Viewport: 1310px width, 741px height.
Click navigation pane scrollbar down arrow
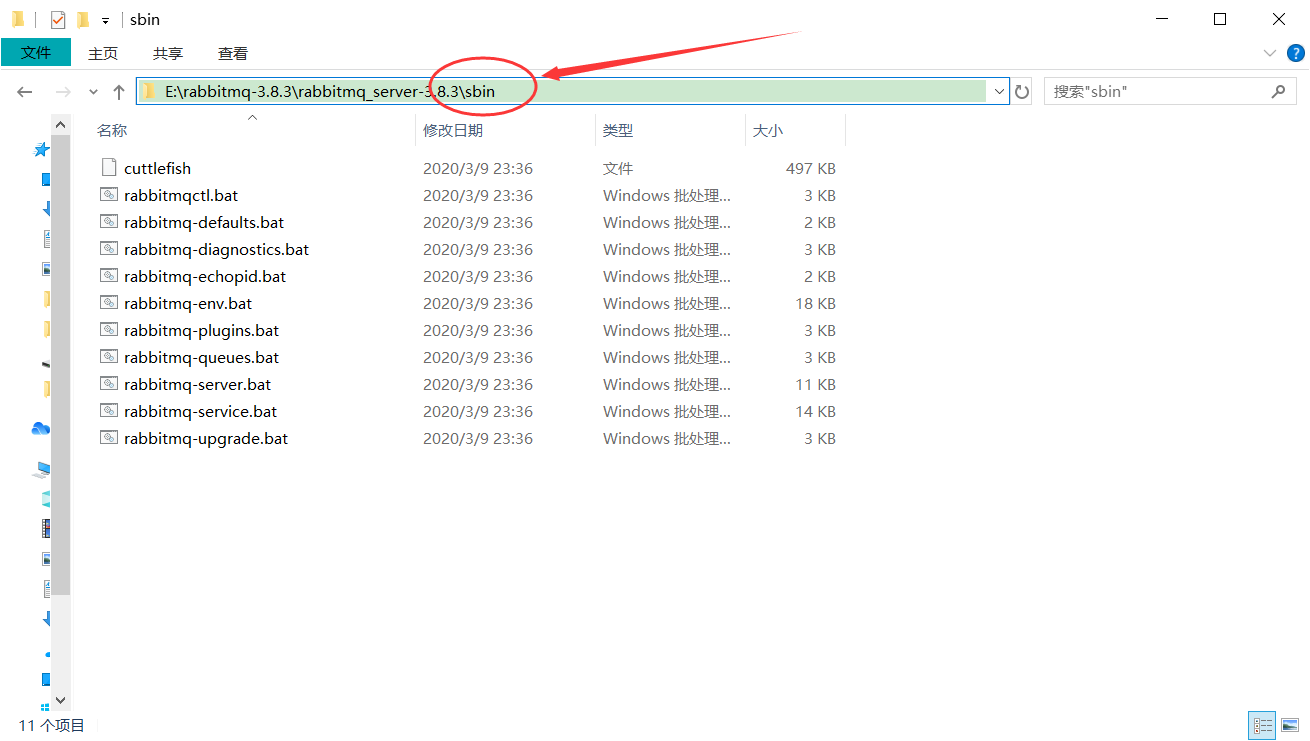60,701
